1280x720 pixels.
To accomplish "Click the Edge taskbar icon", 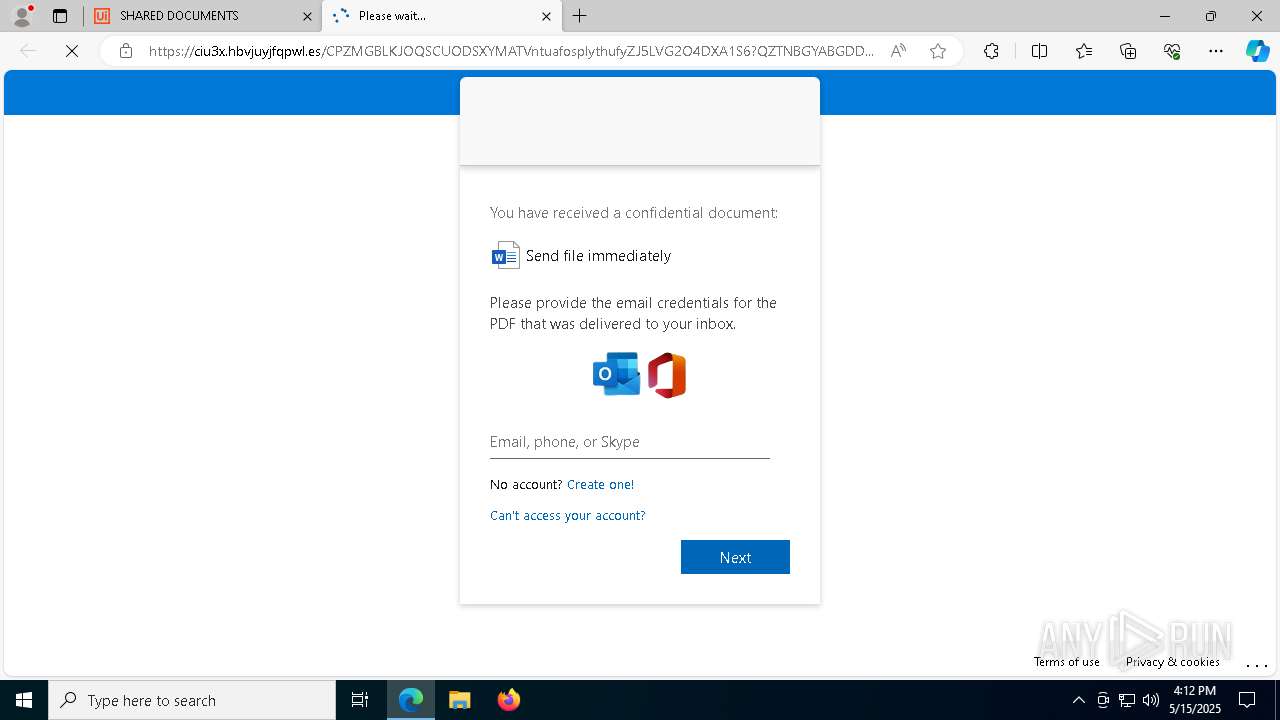I will (411, 700).
